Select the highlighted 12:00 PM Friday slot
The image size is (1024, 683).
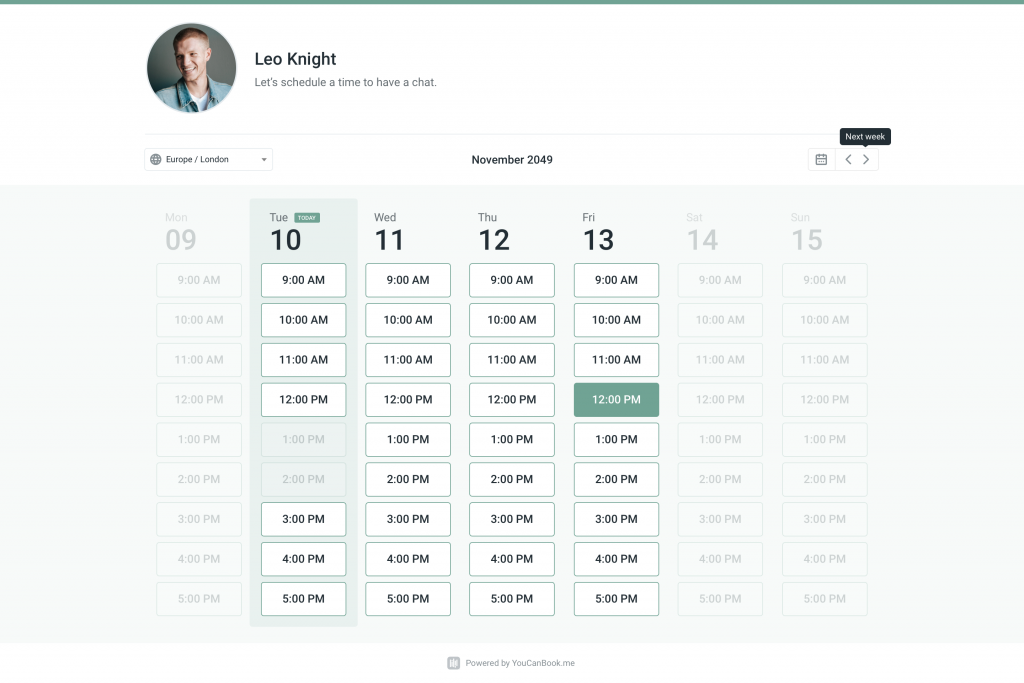[616, 400]
